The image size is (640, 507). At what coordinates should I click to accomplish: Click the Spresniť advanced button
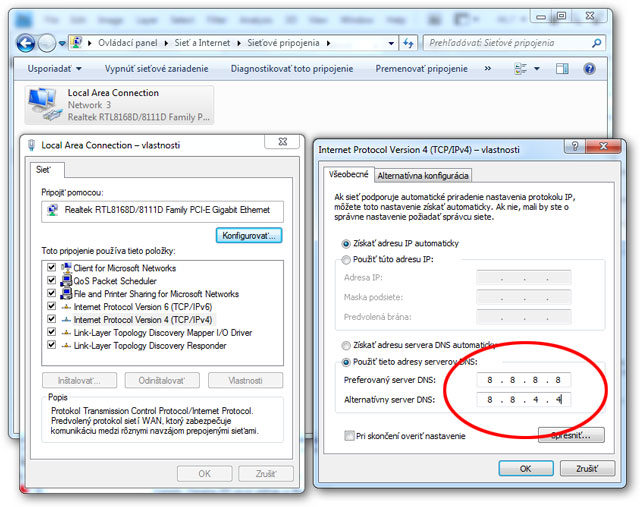pos(571,435)
